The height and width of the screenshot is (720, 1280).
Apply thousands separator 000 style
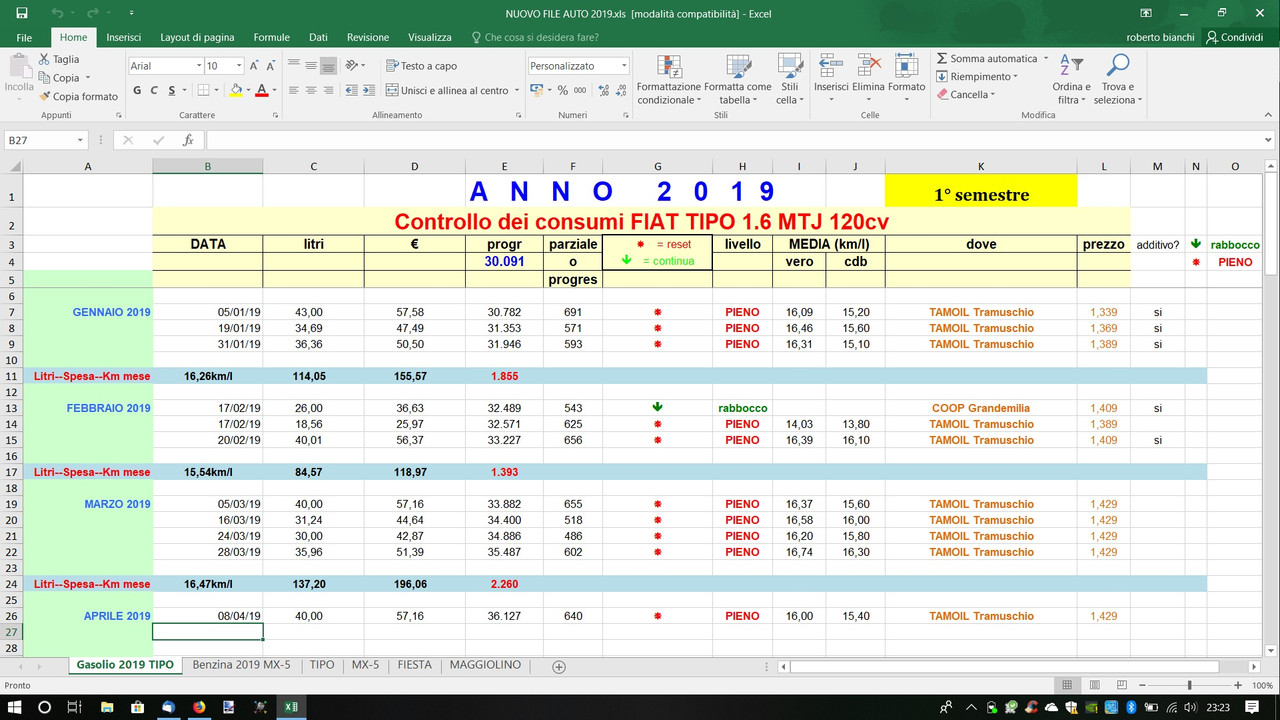pyautogui.click(x=580, y=90)
